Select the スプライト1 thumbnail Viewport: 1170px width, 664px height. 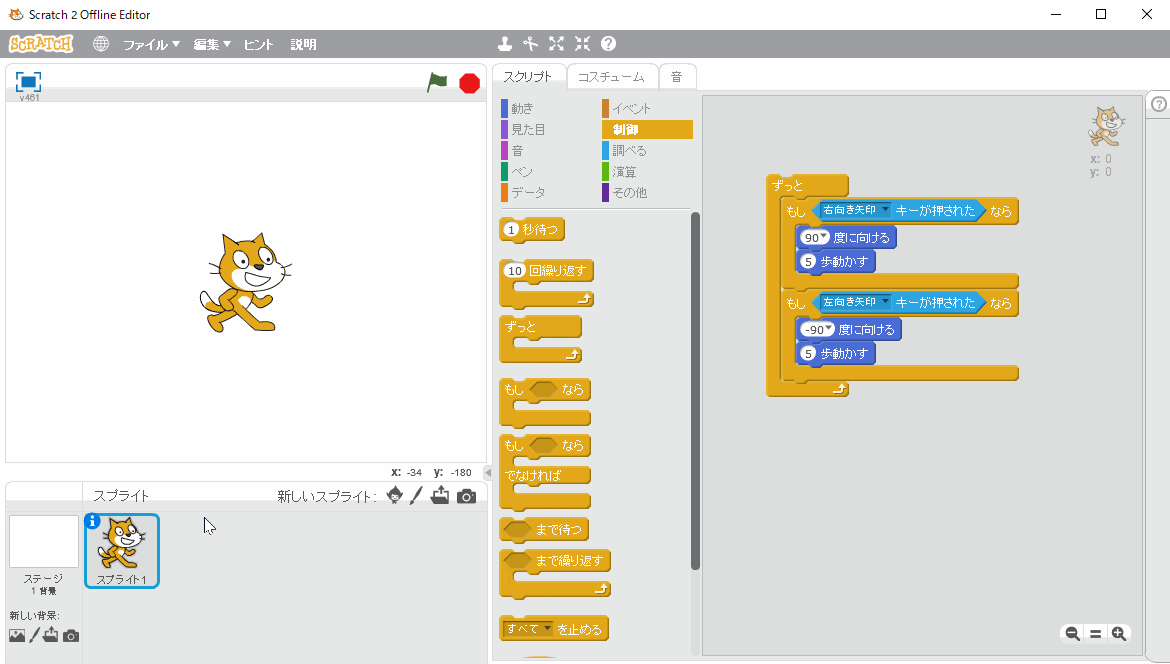click(x=122, y=551)
